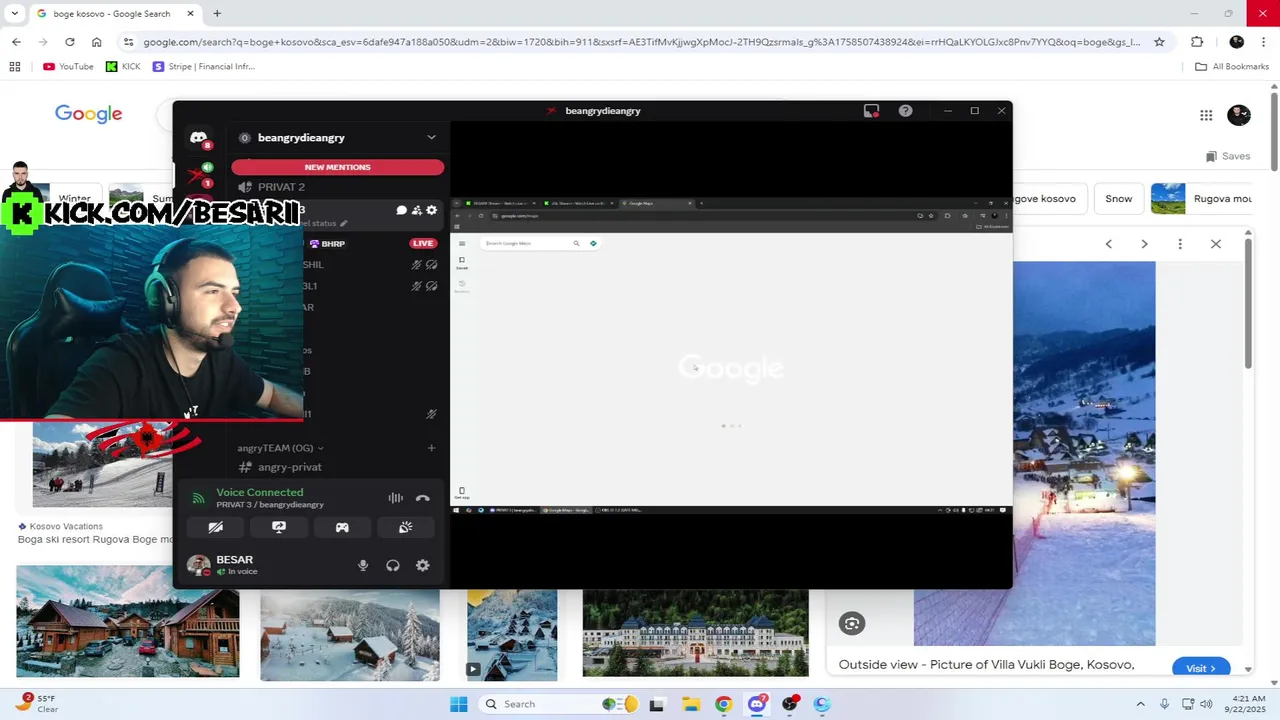
Task: Open voice channel settings gear
Action: point(432,210)
